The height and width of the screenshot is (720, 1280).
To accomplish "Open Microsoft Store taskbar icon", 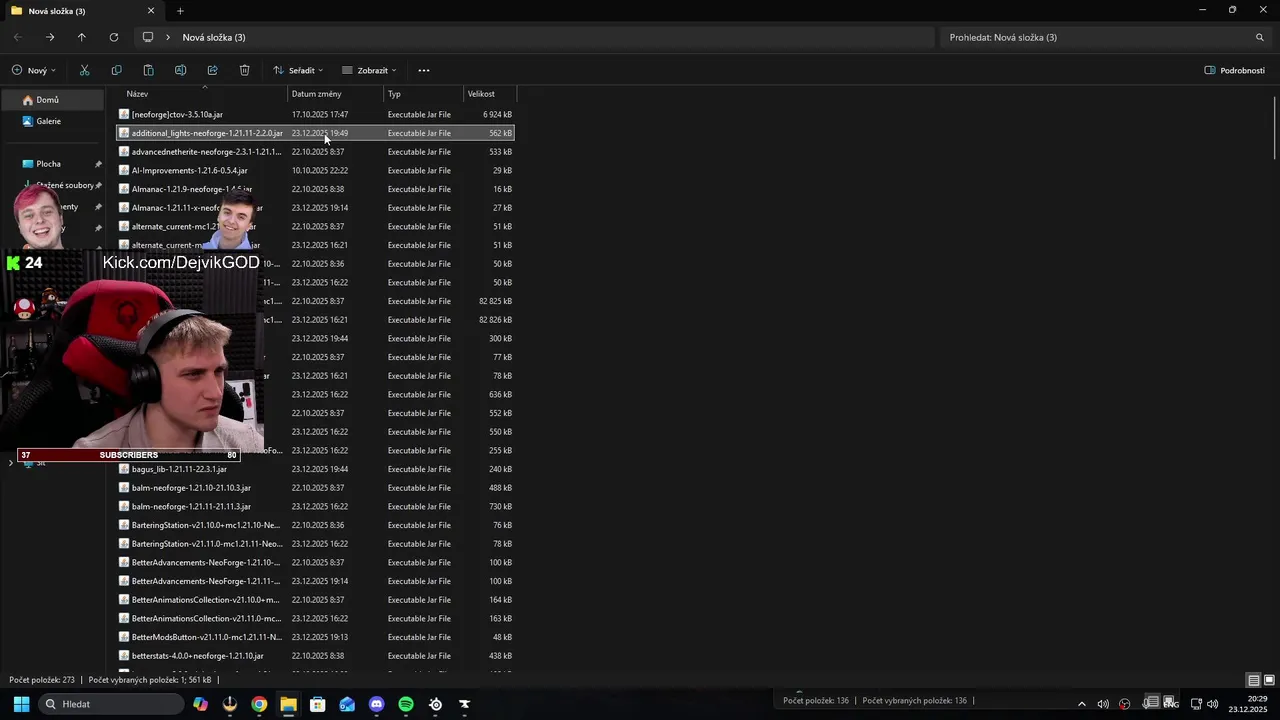I will pos(318,704).
